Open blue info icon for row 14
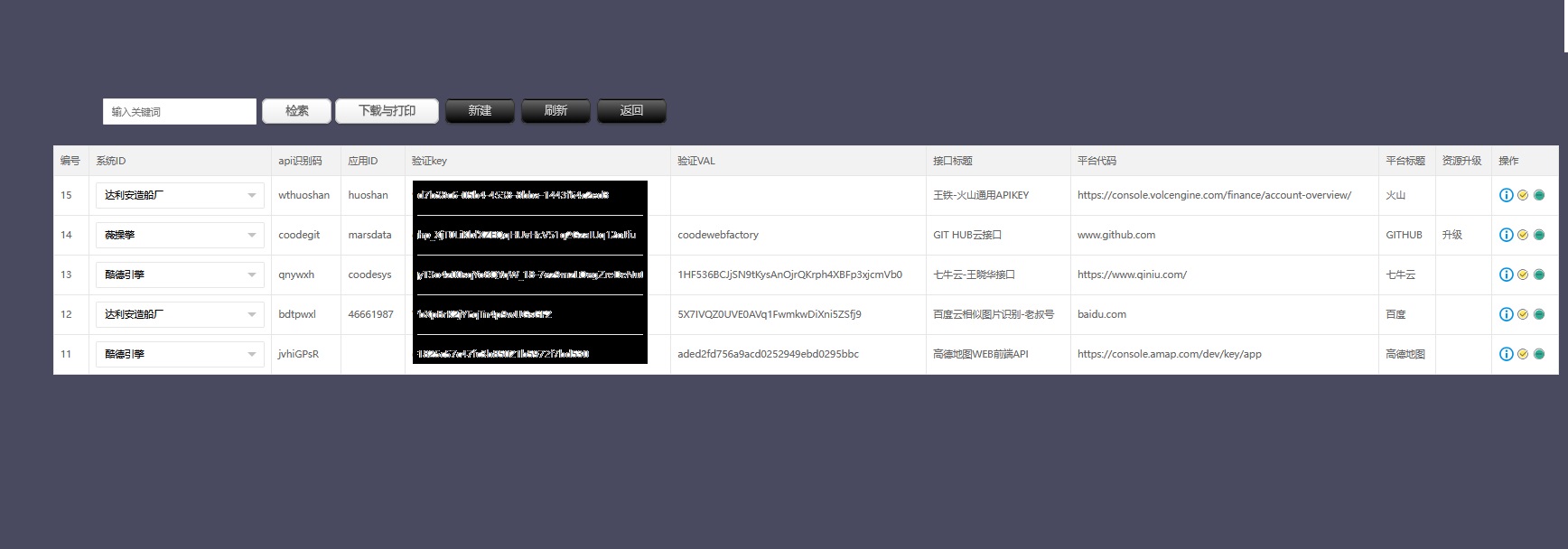This screenshot has height=549, width=1568. click(1506, 235)
